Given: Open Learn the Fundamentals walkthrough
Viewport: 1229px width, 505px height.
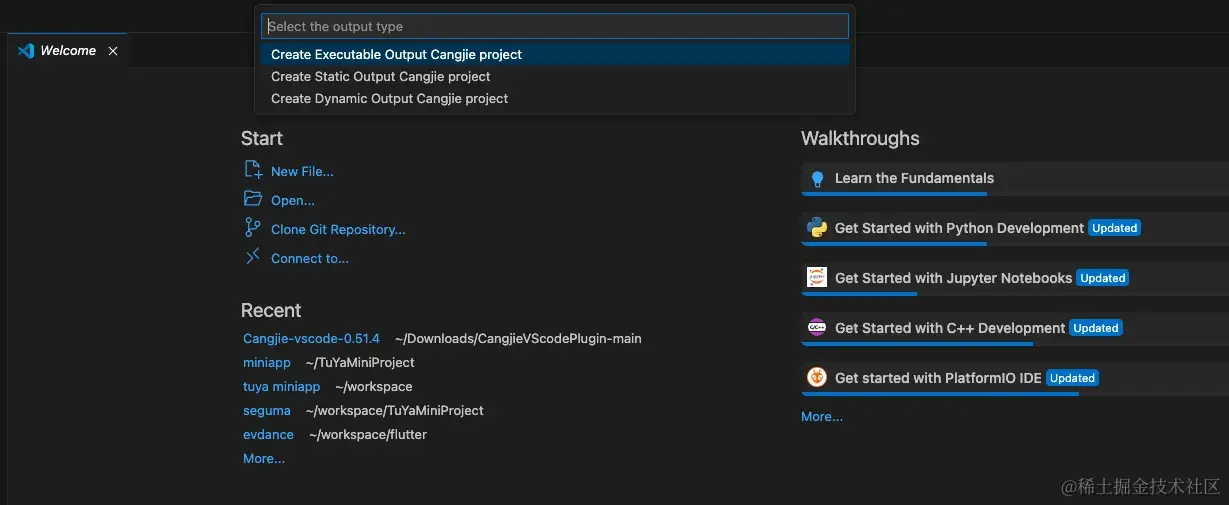Looking at the screenshot, I should point(1014,179).
